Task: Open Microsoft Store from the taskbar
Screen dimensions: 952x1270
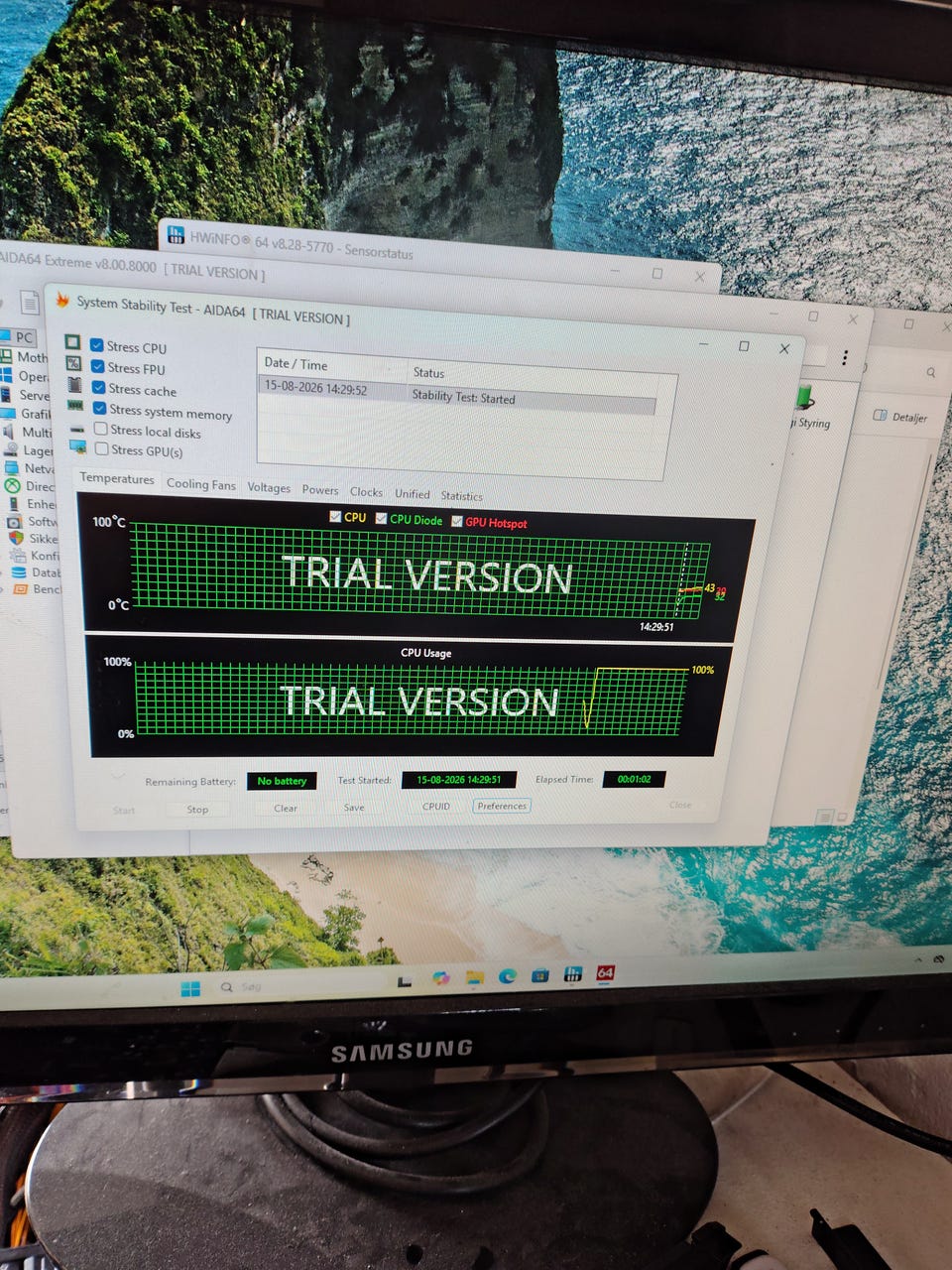Action: click(539, 975)
